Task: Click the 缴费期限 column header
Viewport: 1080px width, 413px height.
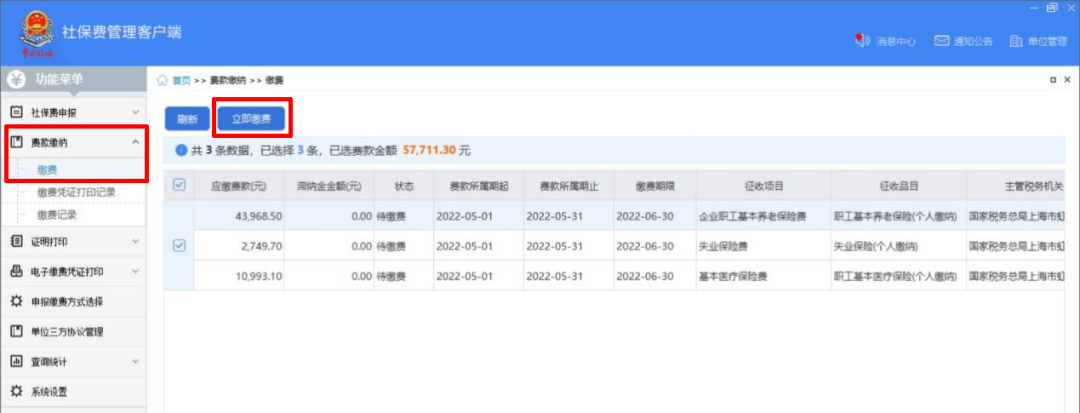Action: 654,186
